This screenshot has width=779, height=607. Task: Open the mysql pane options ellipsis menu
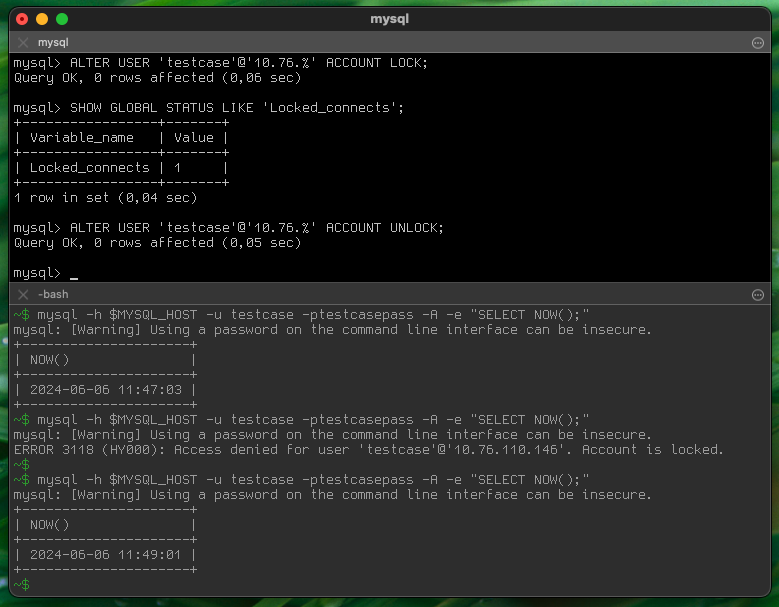pos(758,43)
